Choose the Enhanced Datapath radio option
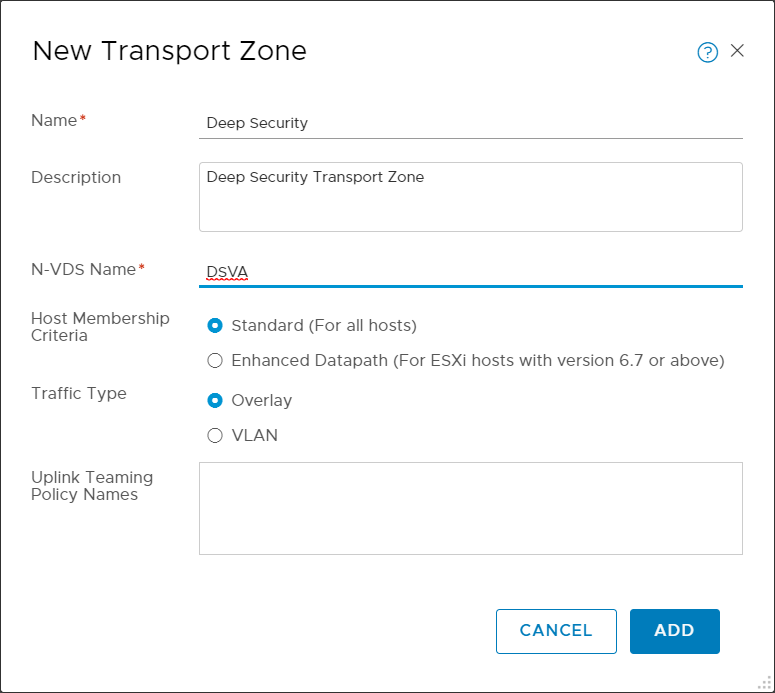This screenshot has height=693, width=775. 215,360
